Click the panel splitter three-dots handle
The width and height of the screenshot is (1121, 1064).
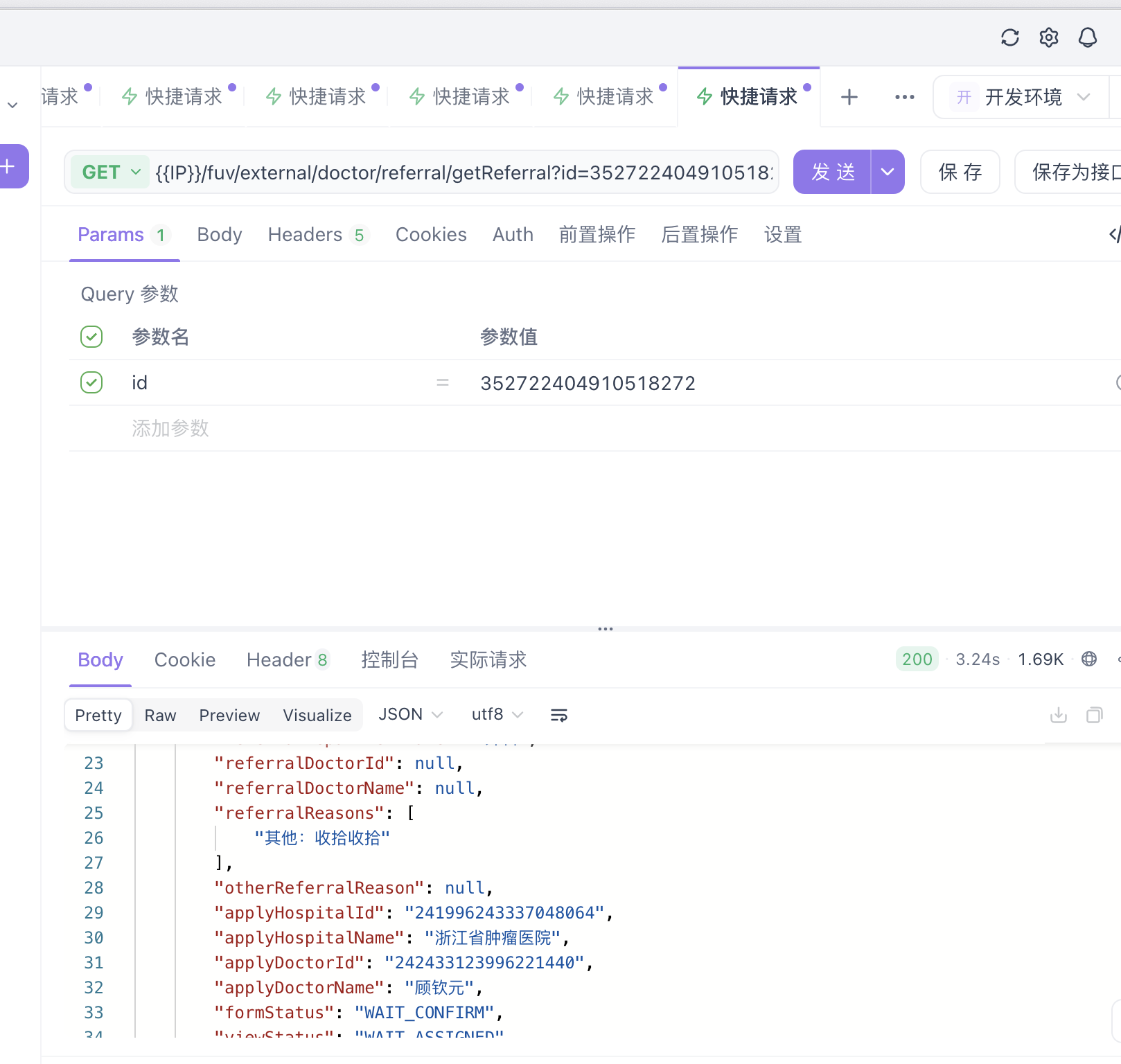tap(606, 629)
